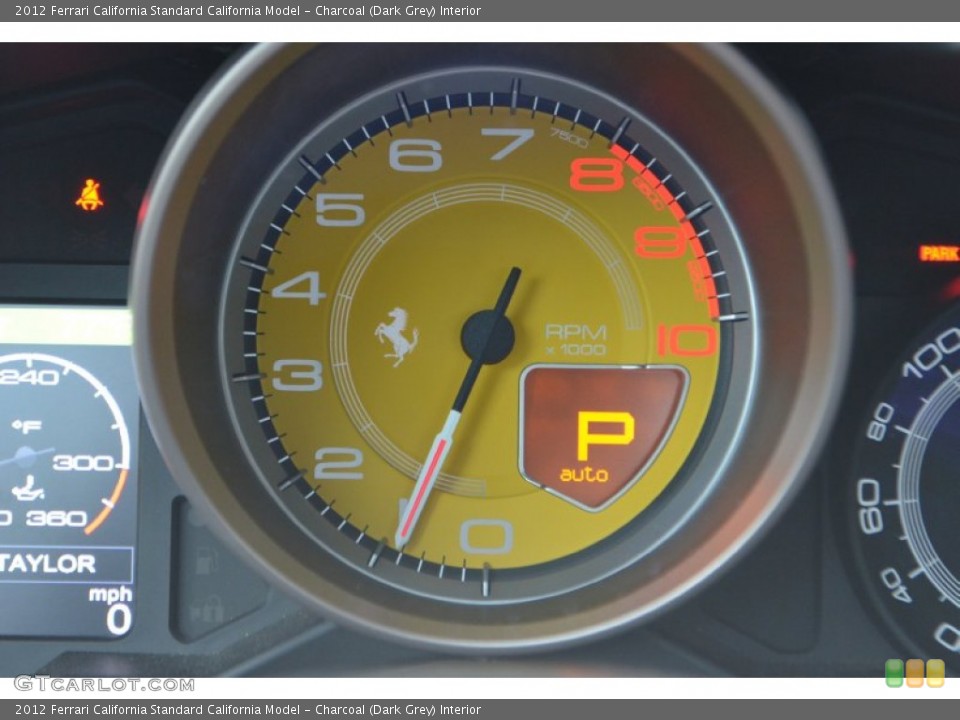Click the small 7500 marking on tachometer
960x720 pixels.
(569, 138)
